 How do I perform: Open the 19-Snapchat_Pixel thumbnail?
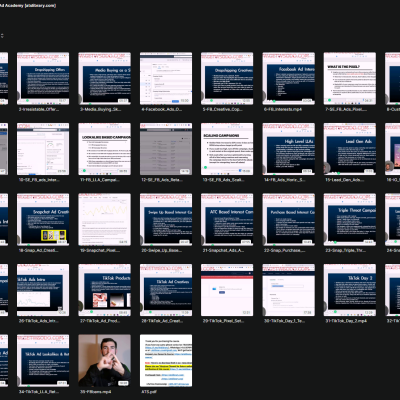[104, 220]
